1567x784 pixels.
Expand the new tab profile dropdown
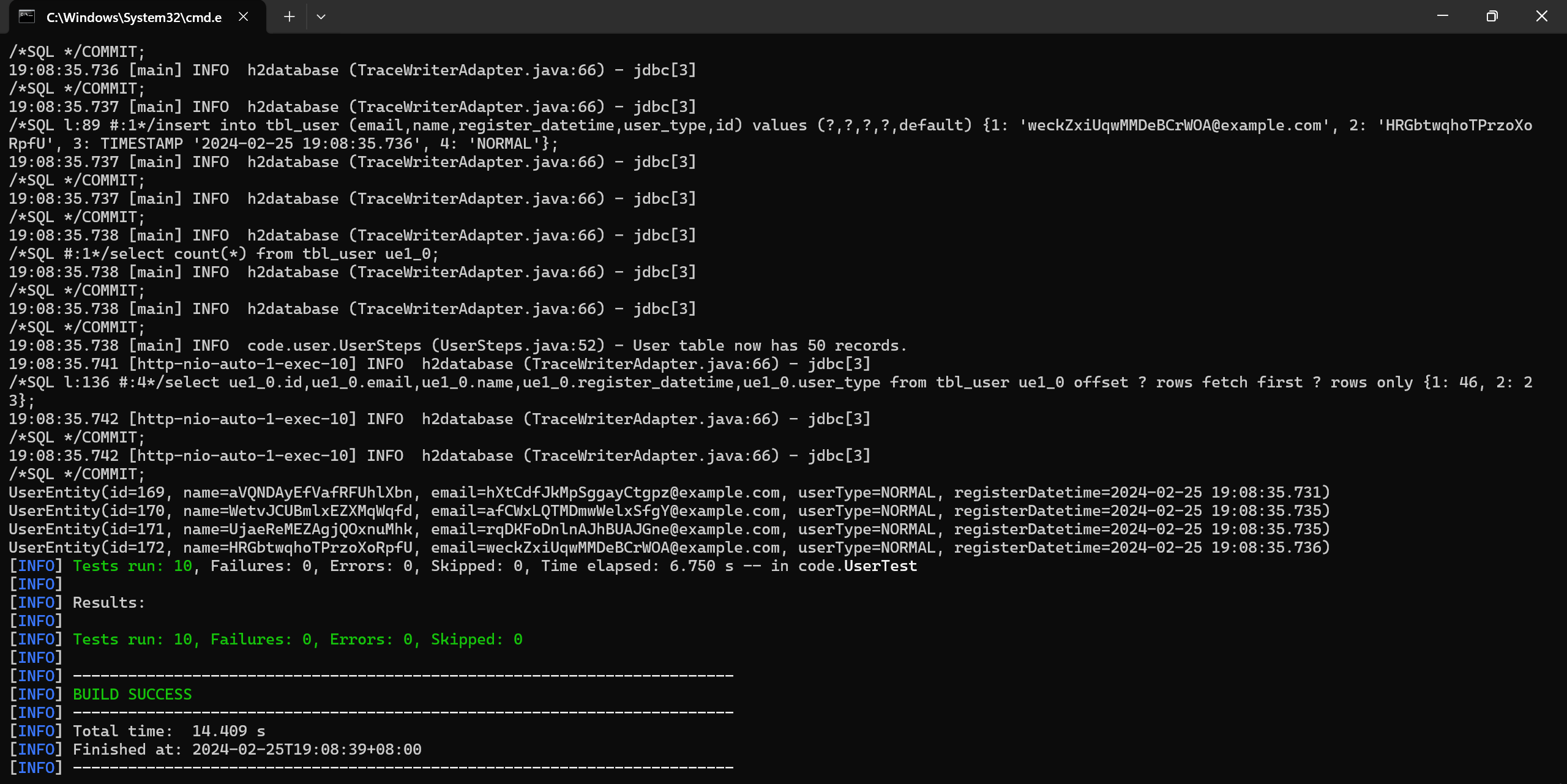click(321, 17)
